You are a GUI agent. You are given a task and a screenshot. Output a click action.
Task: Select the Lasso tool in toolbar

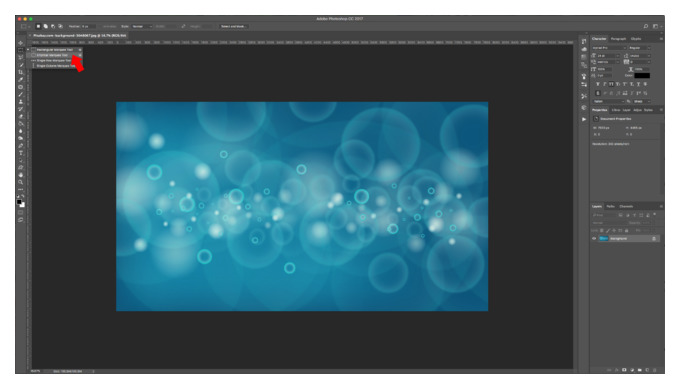[x=21, y=57]
